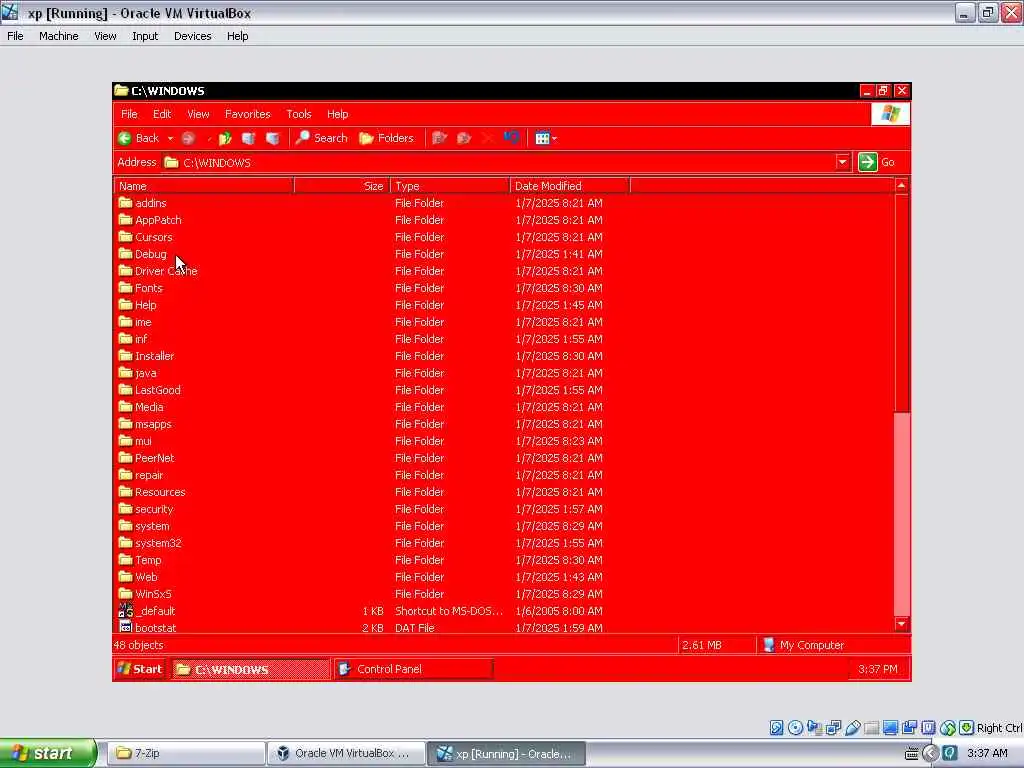This screenshot has width=1024, height=768.
Task: Open the Explorer View menu
Action: [x=198, y=114]
